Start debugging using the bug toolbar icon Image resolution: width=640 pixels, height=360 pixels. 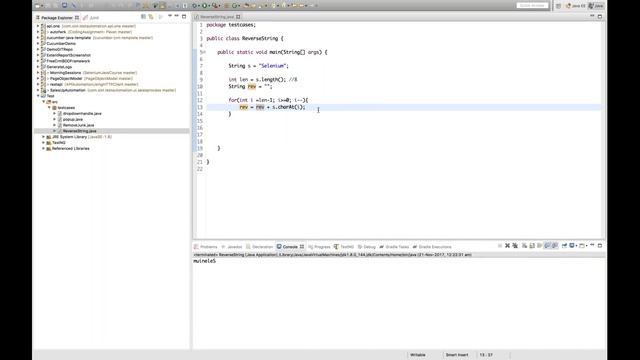(x=195, y=6)
